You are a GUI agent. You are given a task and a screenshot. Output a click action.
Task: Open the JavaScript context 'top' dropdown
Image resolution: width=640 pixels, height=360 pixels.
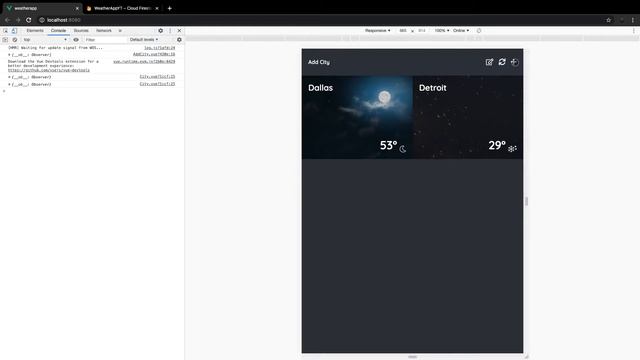coord(45,40)
